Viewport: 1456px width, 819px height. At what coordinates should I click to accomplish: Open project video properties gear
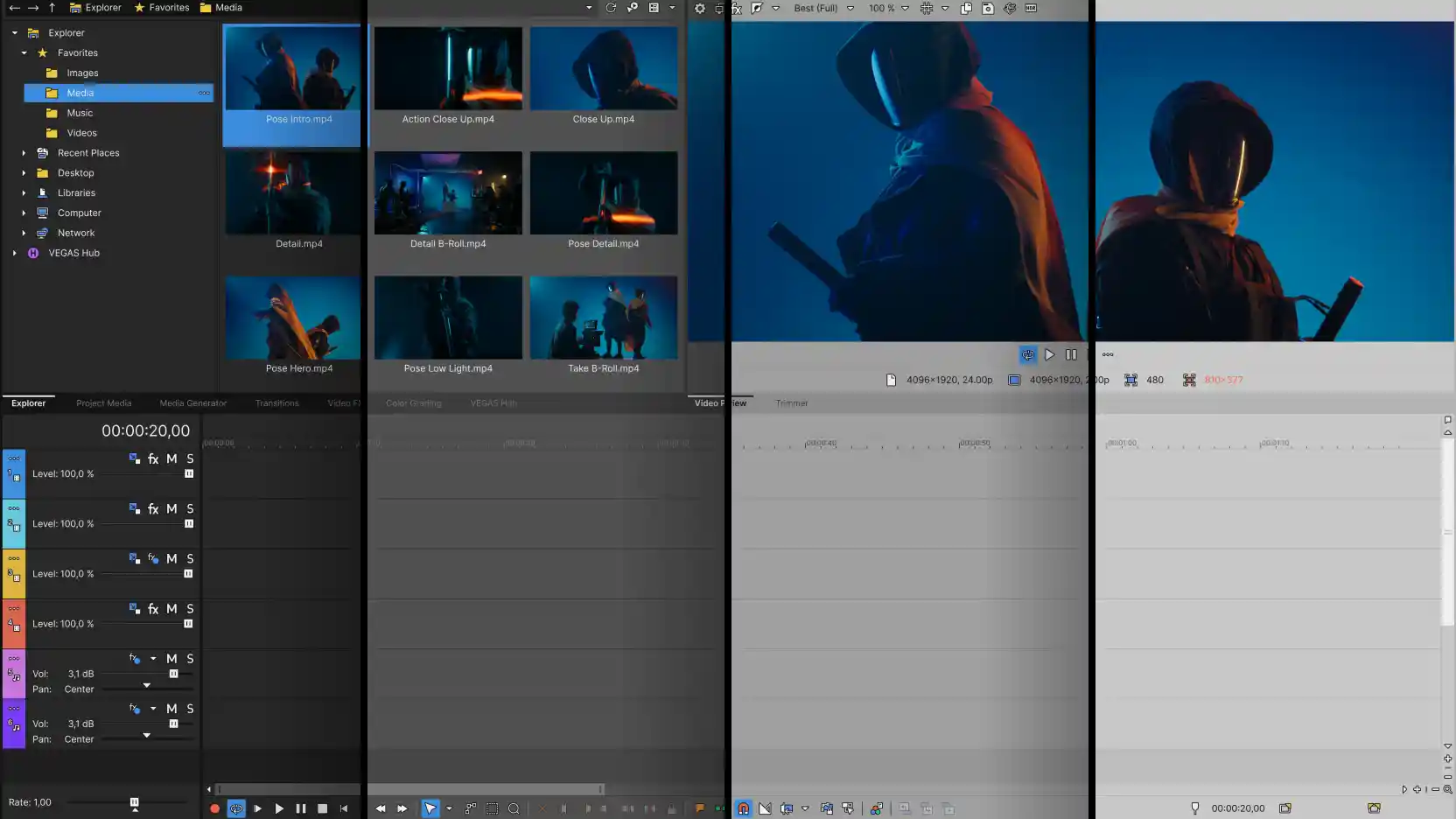click(x=700, y=8)
